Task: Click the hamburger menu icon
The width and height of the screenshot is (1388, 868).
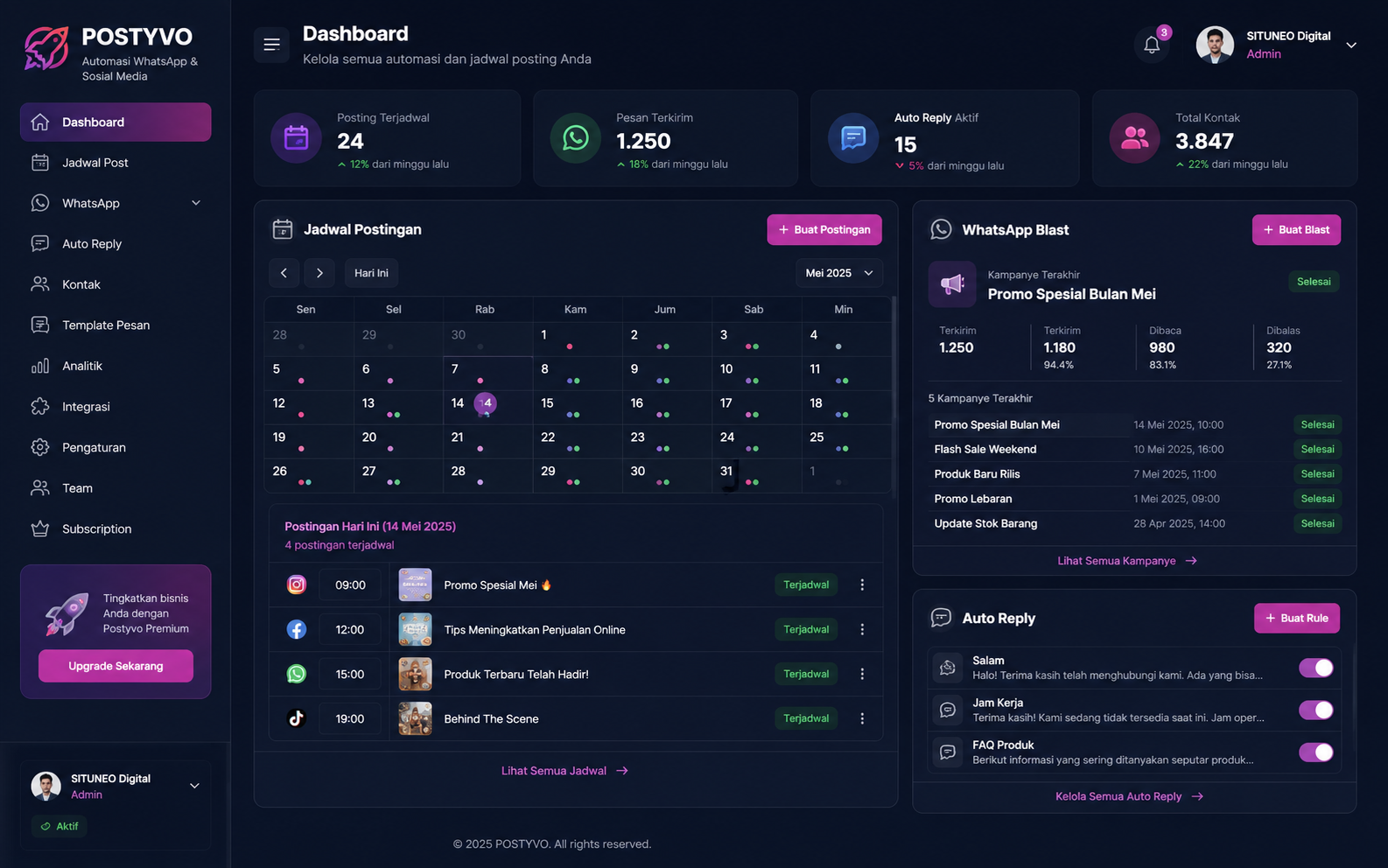Action: (271, 45)
